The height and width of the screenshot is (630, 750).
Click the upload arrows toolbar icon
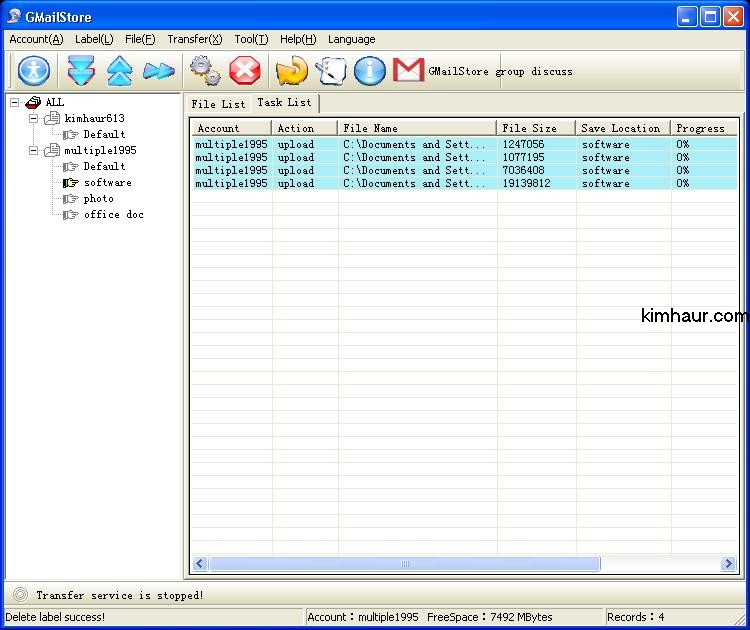coord(120,71)
